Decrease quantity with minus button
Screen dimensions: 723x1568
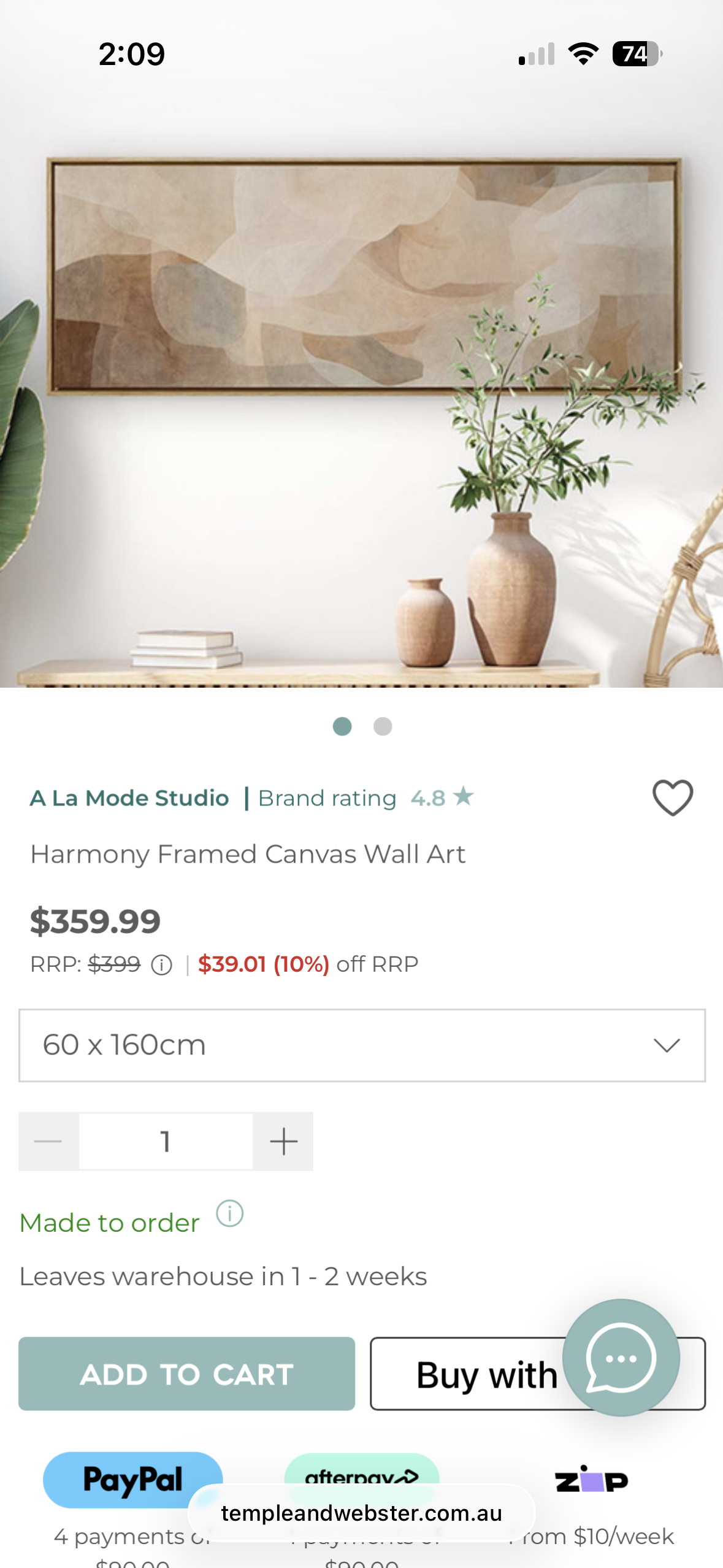coord(48,1142)
